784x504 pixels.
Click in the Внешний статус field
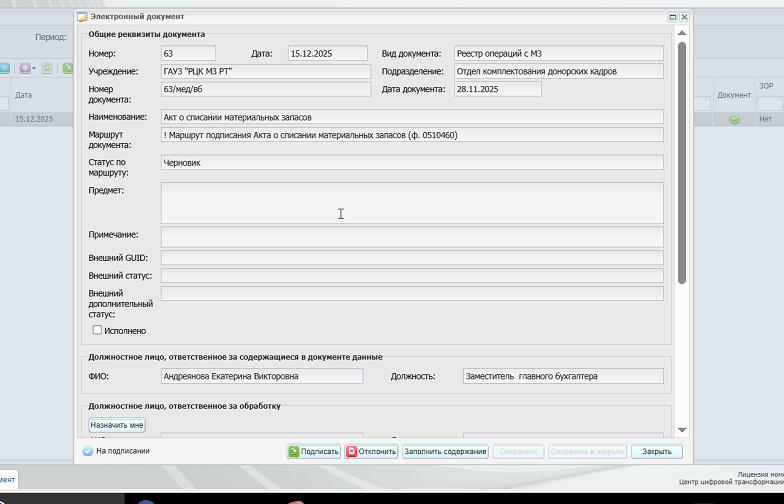[x=412, y=276]
